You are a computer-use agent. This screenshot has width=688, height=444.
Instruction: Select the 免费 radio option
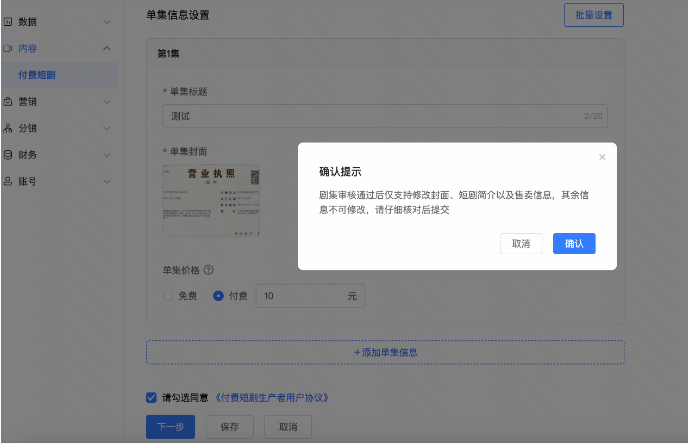pyautogui.click(x=168, y=296)
